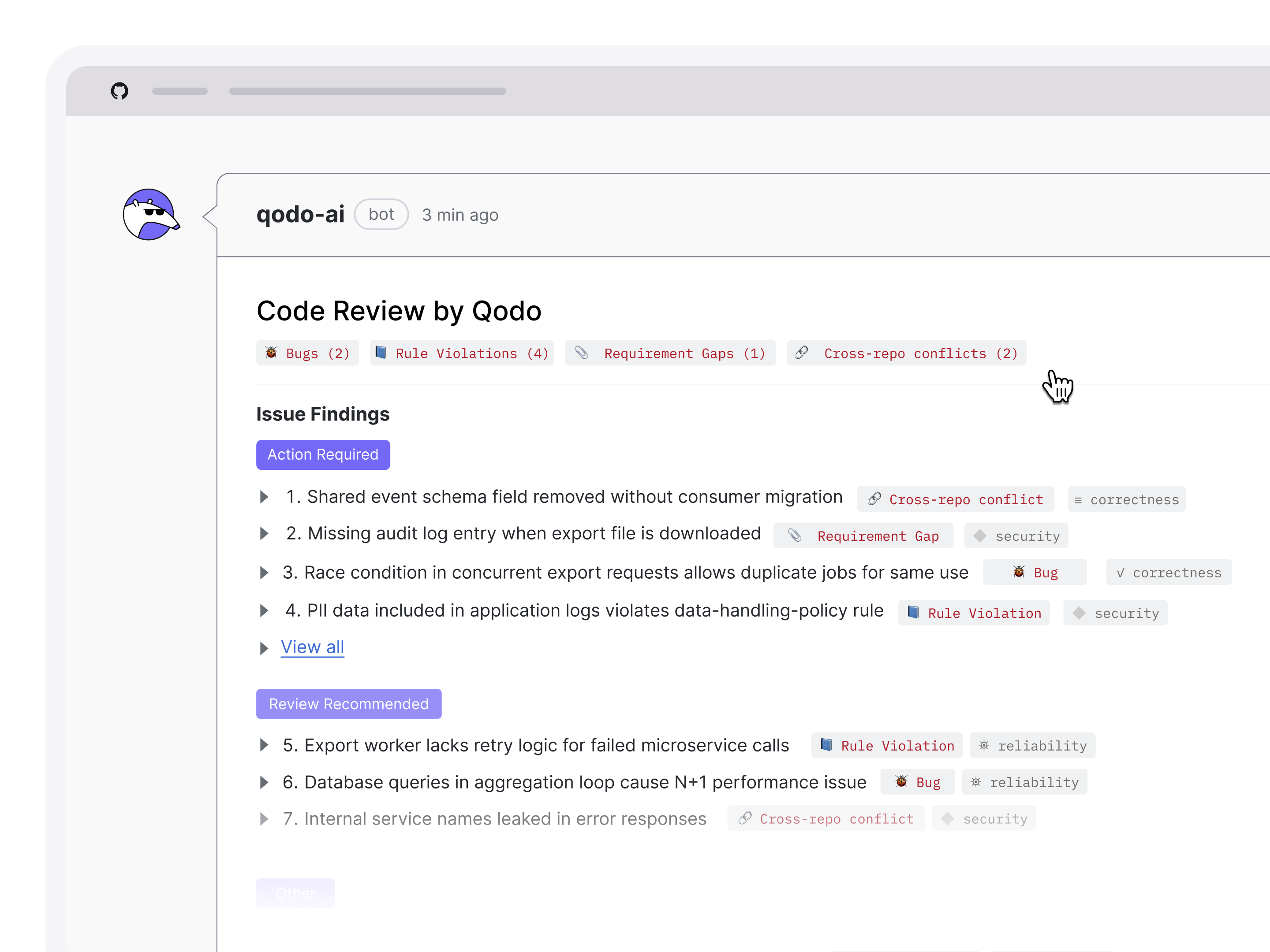Click the long gray address bar placeholder

367,91
